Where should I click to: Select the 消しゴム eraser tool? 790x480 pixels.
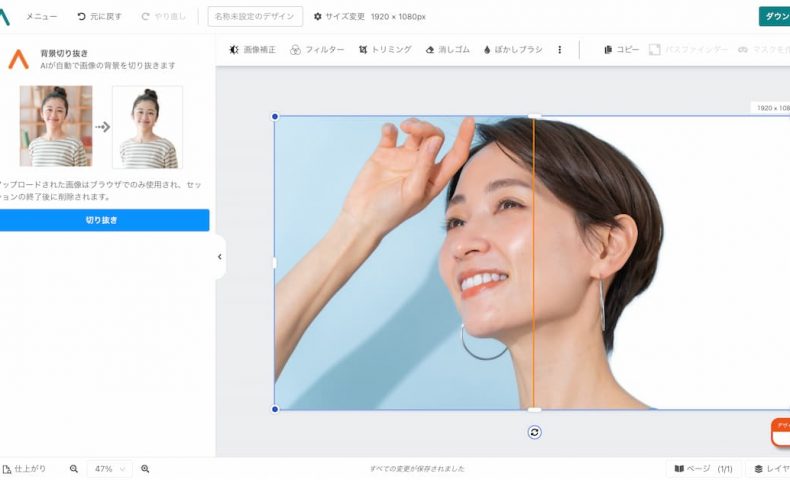[447, 49]
